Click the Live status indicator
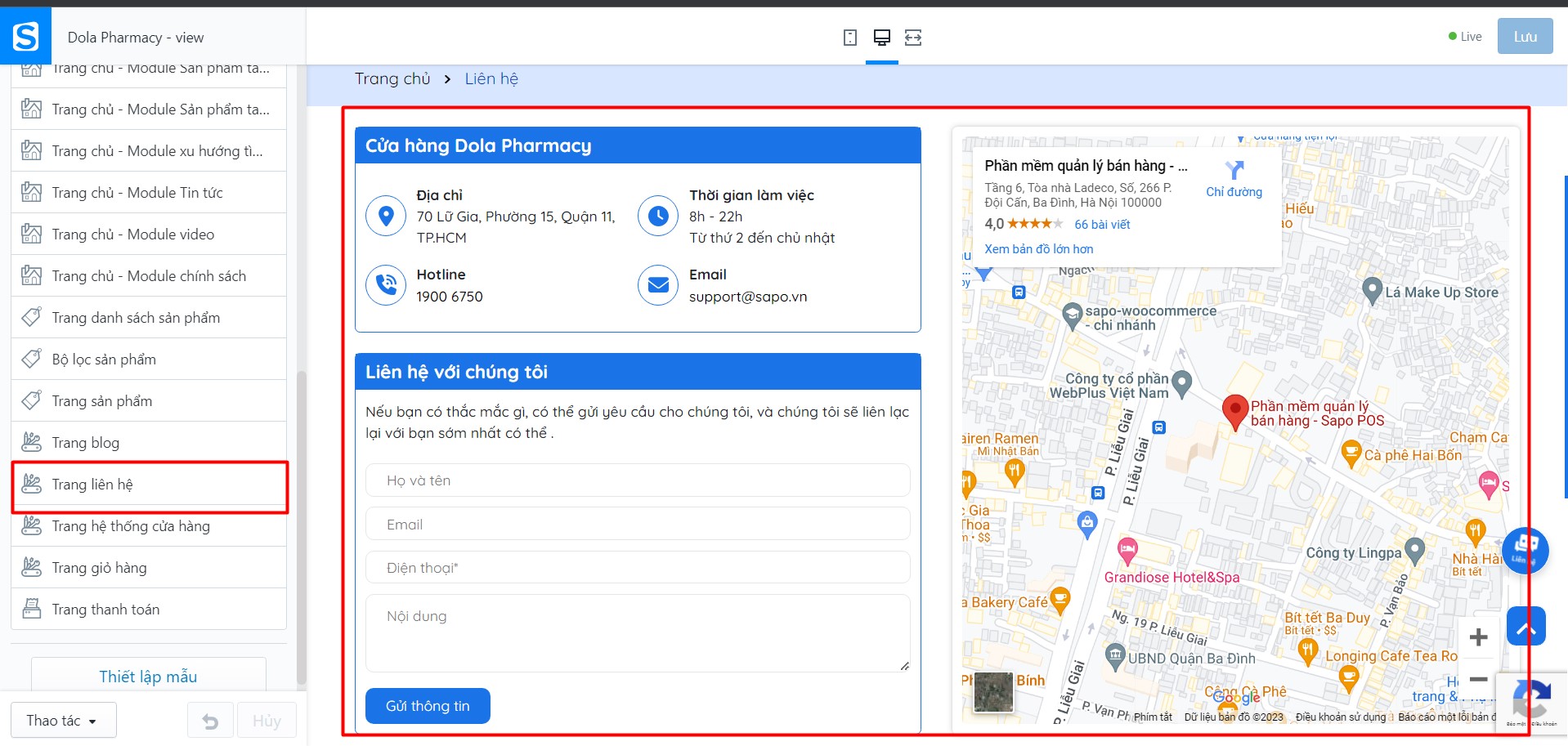1568x746 pixels. point(1465,37)
